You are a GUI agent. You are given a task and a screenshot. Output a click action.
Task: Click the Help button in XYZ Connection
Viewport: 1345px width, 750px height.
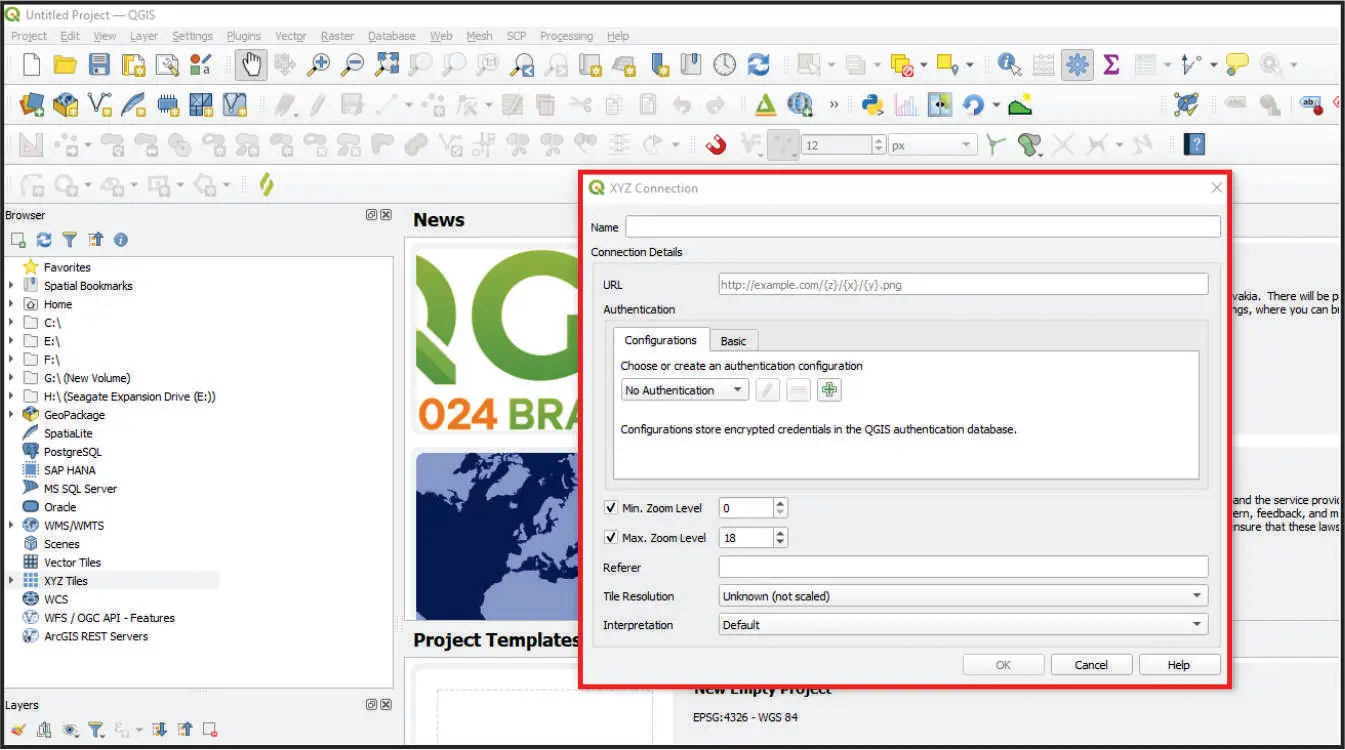(1179, 665)
